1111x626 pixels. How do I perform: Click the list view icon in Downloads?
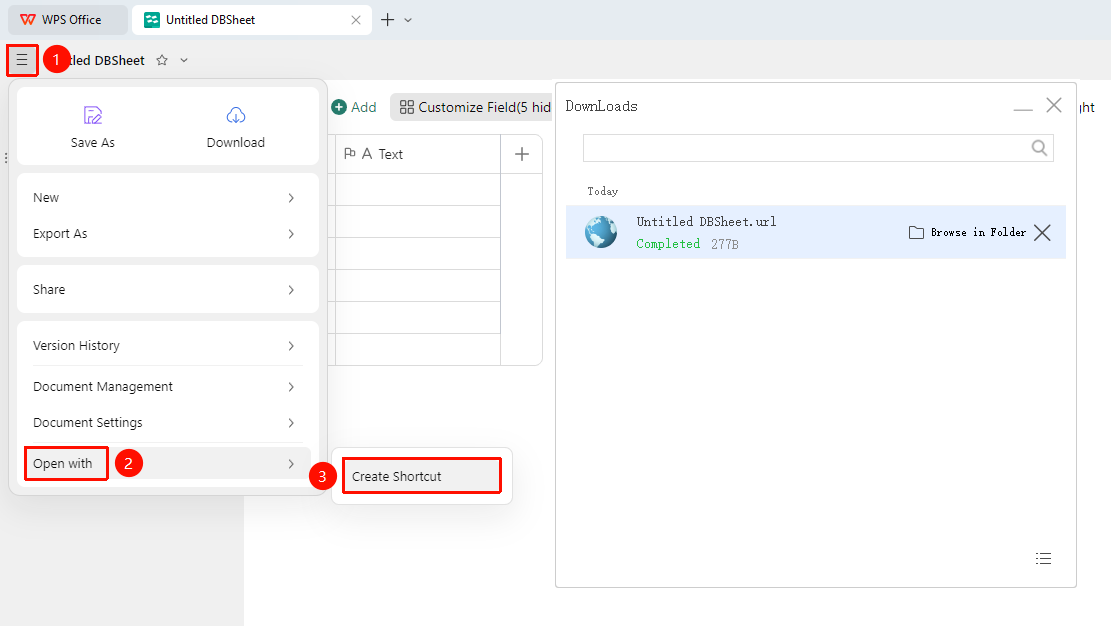pos(1044,559)
